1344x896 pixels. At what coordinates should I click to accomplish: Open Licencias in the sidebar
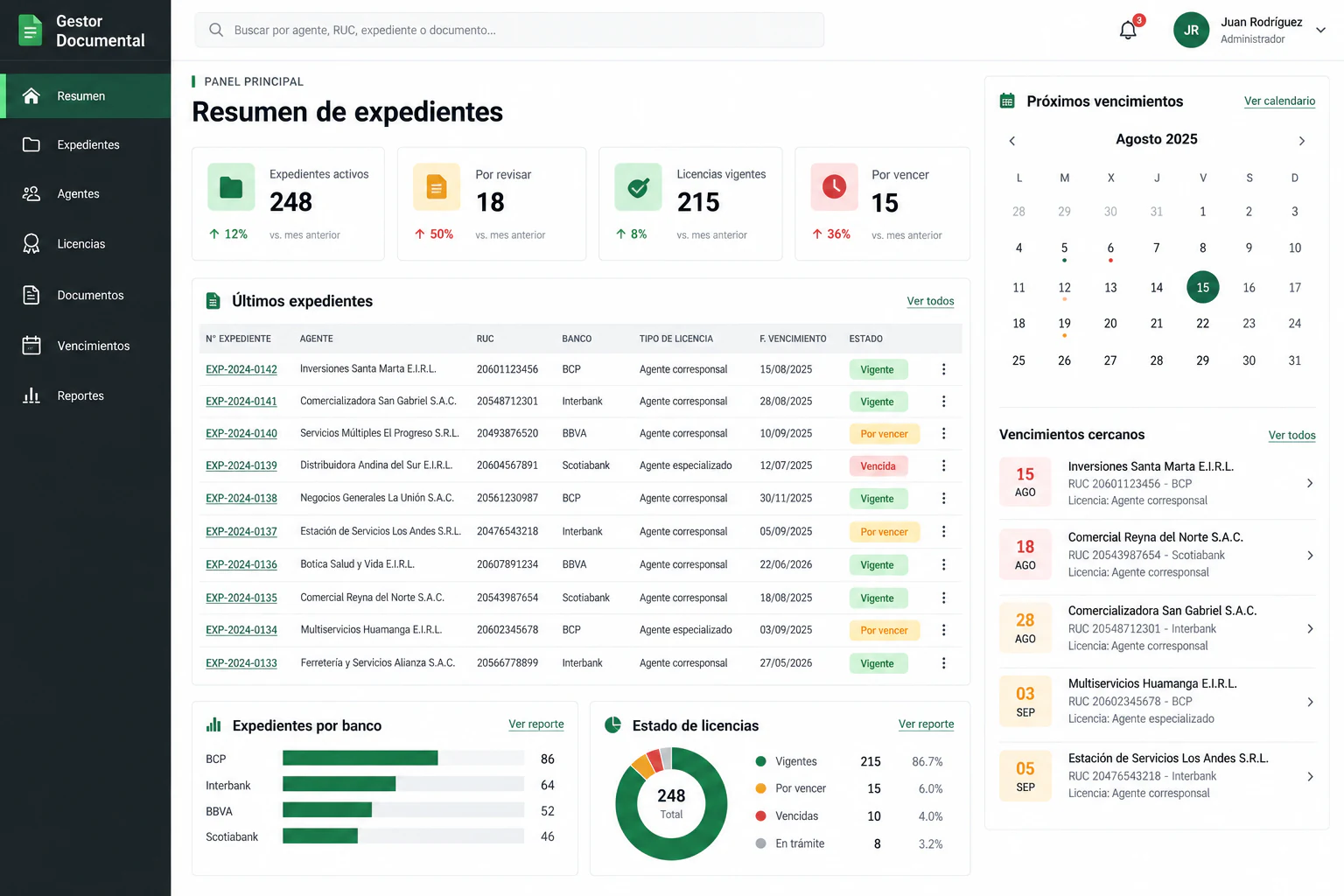pyautogui.click(x=86, y=244)
